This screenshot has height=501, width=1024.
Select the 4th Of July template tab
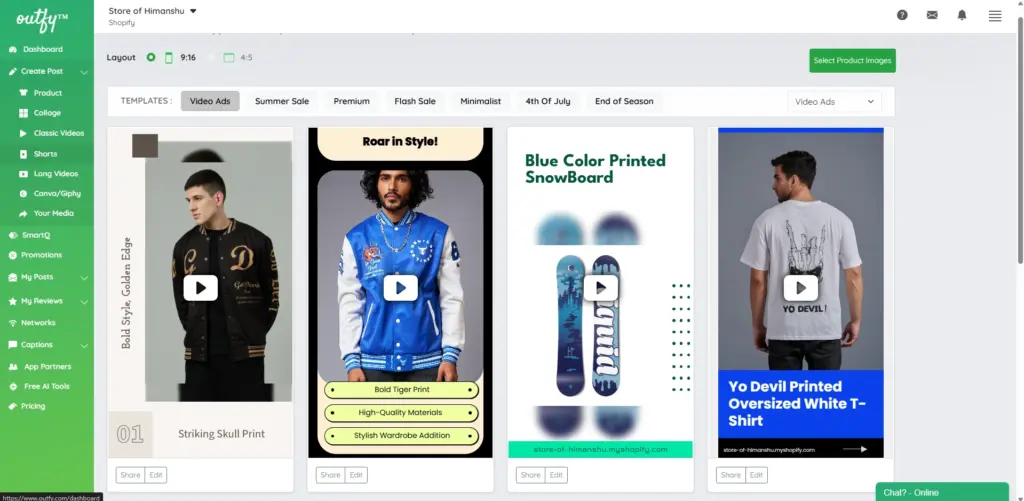pos(547,101)
